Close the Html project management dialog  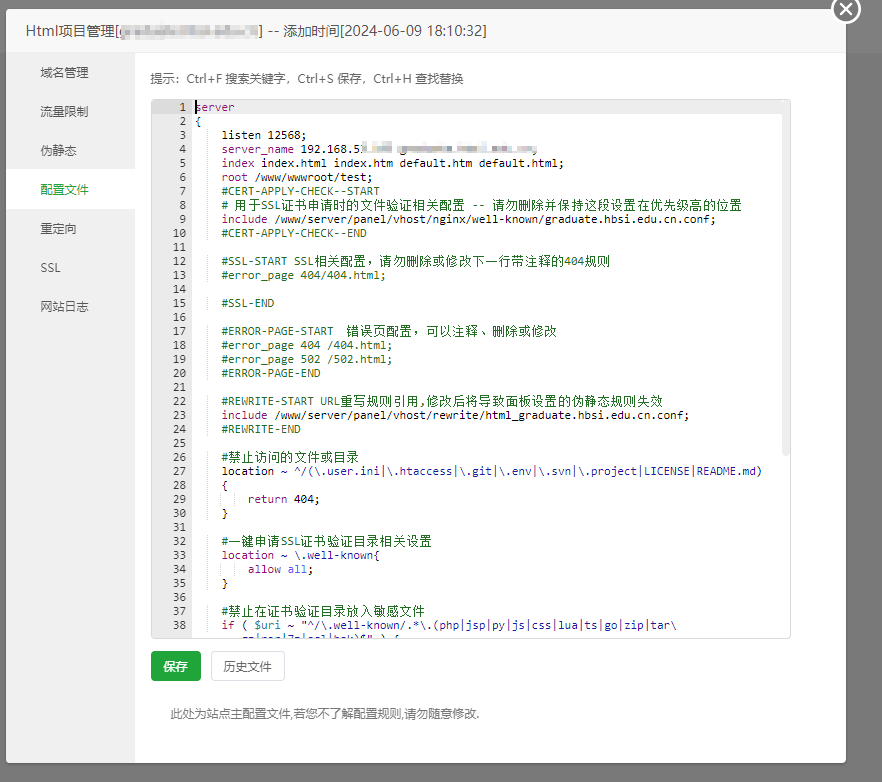pyautogui.click(x=846, y=10)
